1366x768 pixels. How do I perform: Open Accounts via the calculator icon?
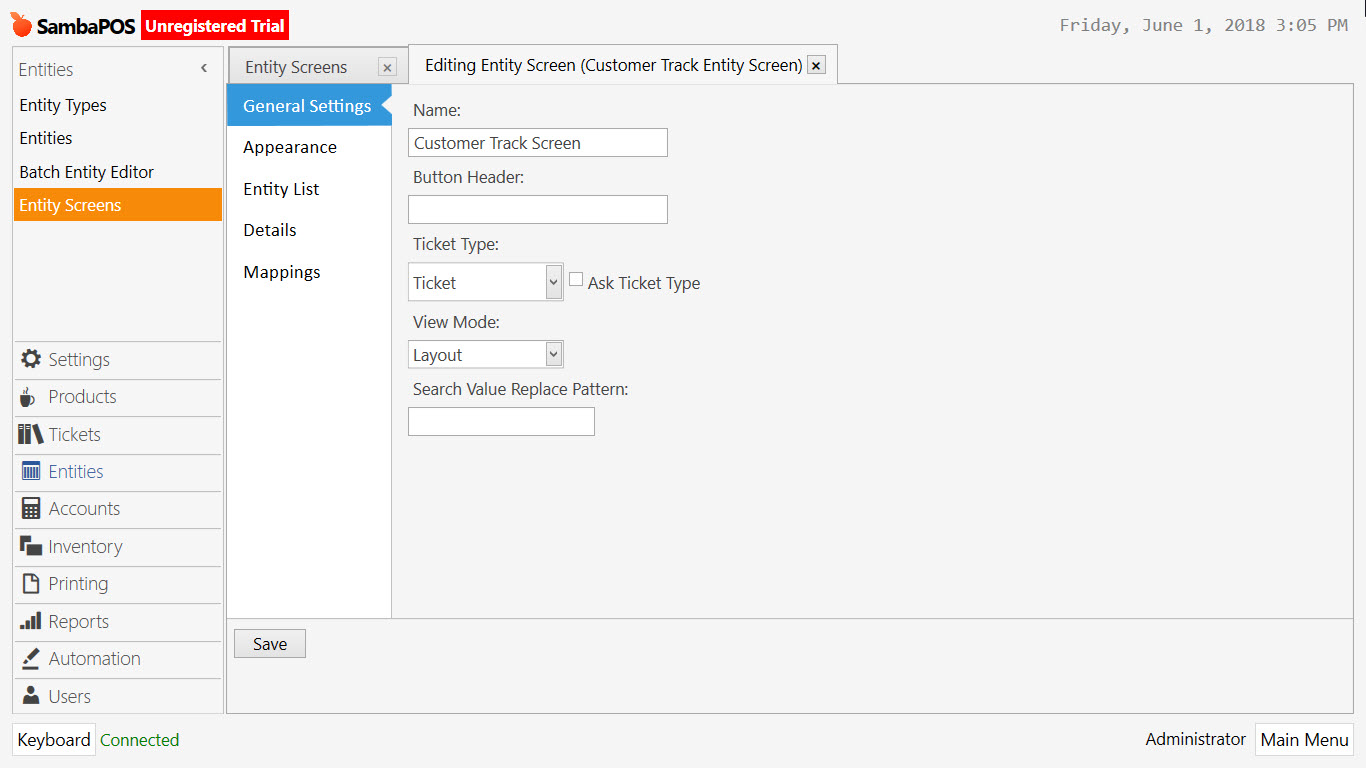[x=29, y=509]
